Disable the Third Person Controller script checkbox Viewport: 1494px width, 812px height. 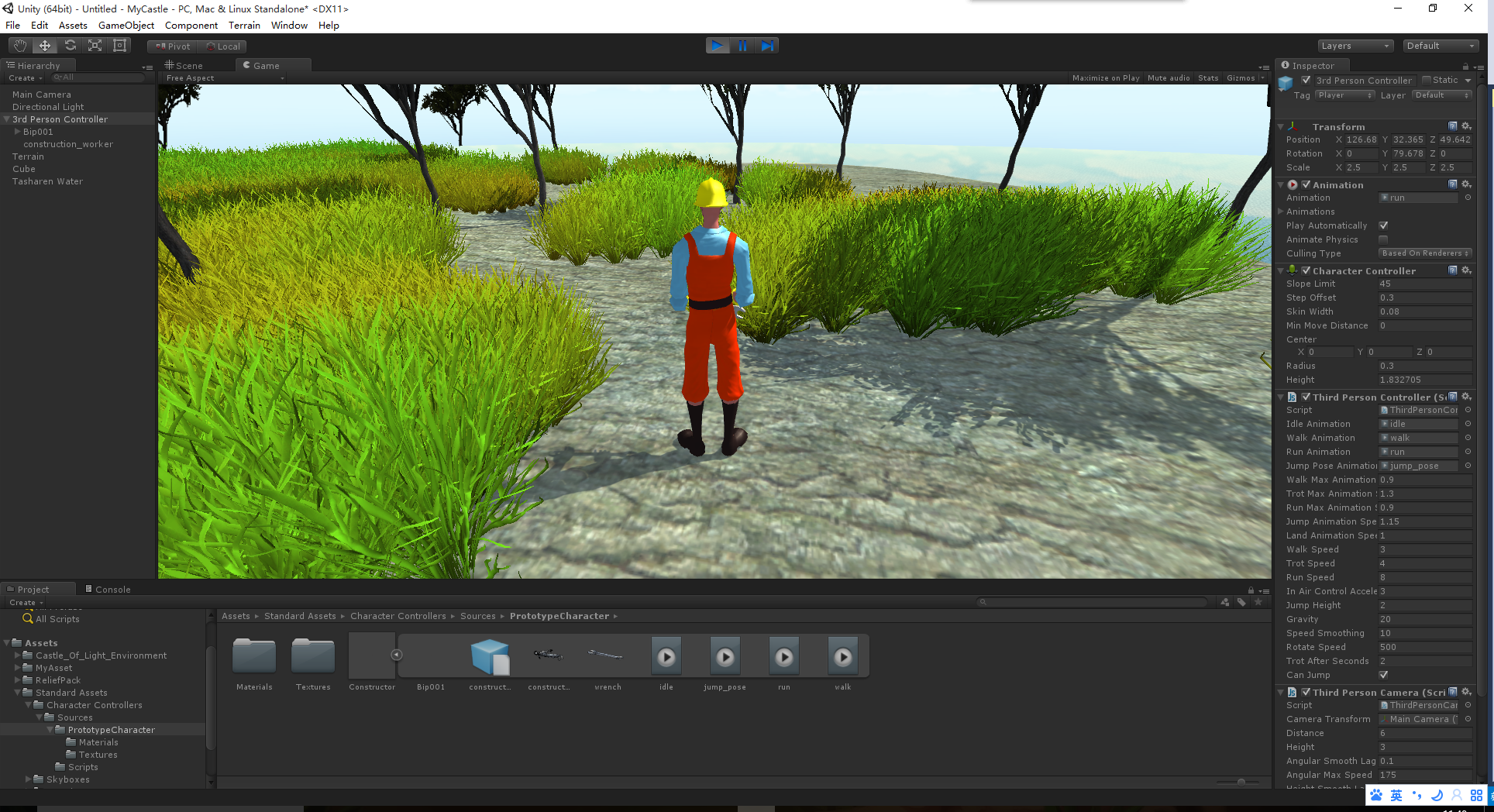click(1306, 397)
